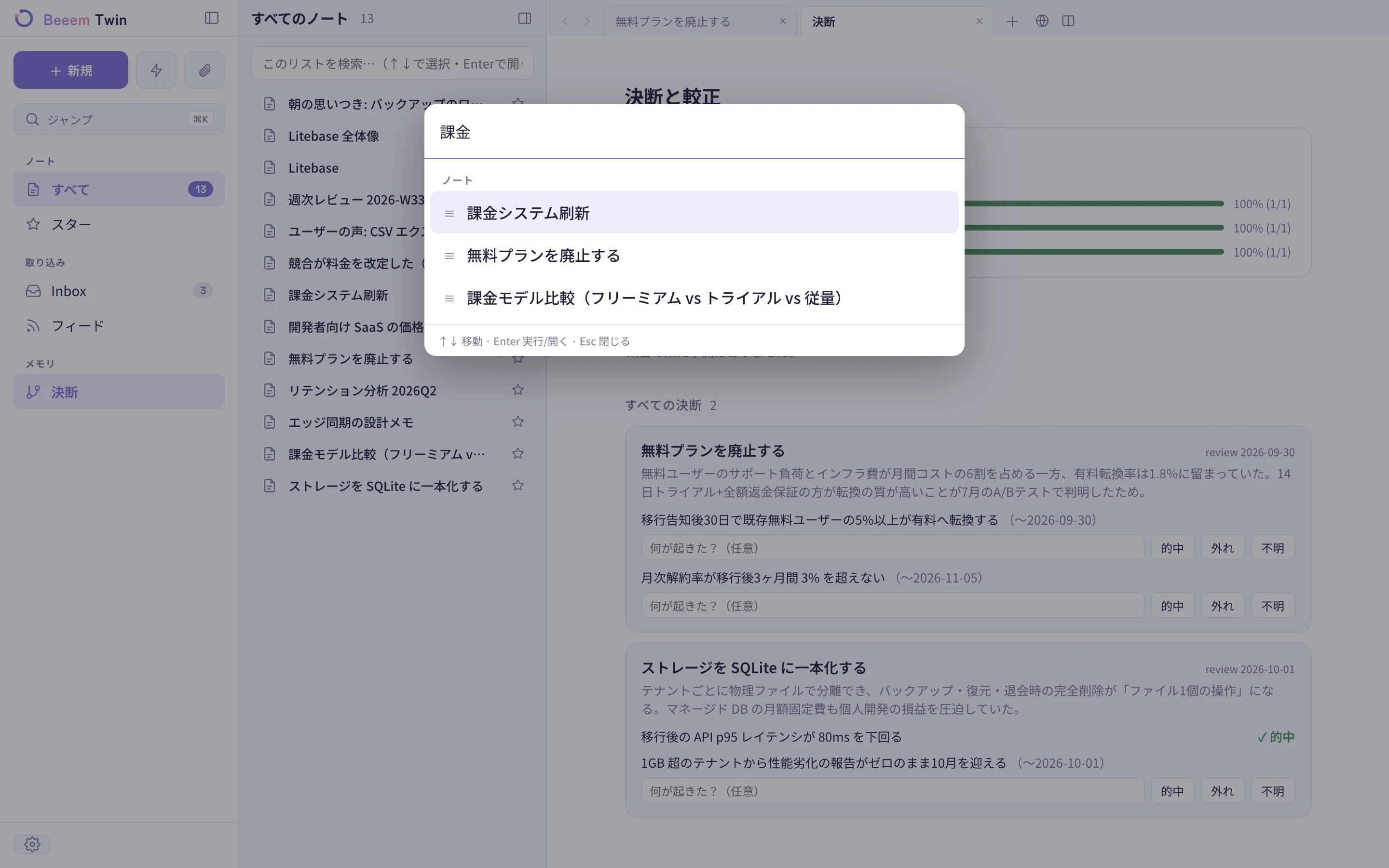Open 決断 under メモリ in sidebar
1389x868 pixels.
(x=119, y=392)
